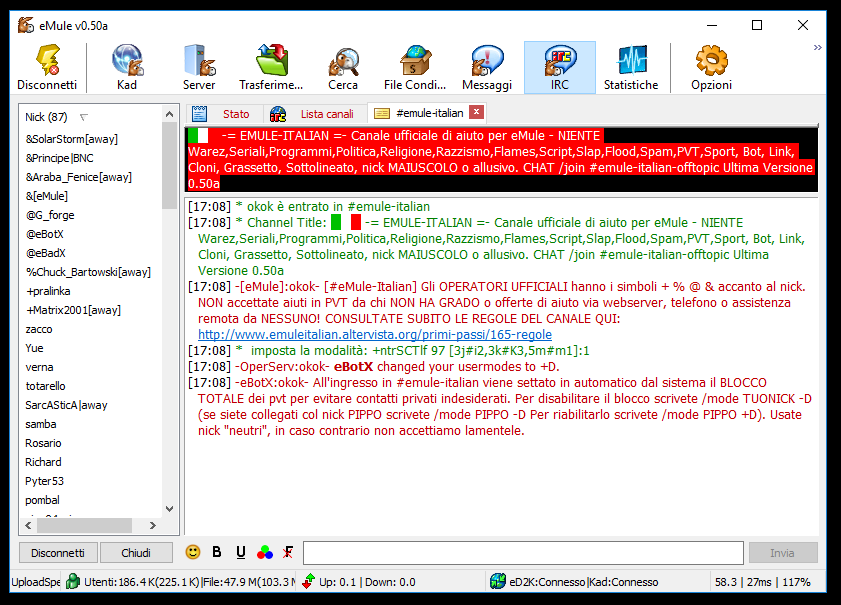Image resolution: width=841 pixels, height=605 pixels.
Task: Select nick @eBotX in the list
Action: tap(45, 234)
